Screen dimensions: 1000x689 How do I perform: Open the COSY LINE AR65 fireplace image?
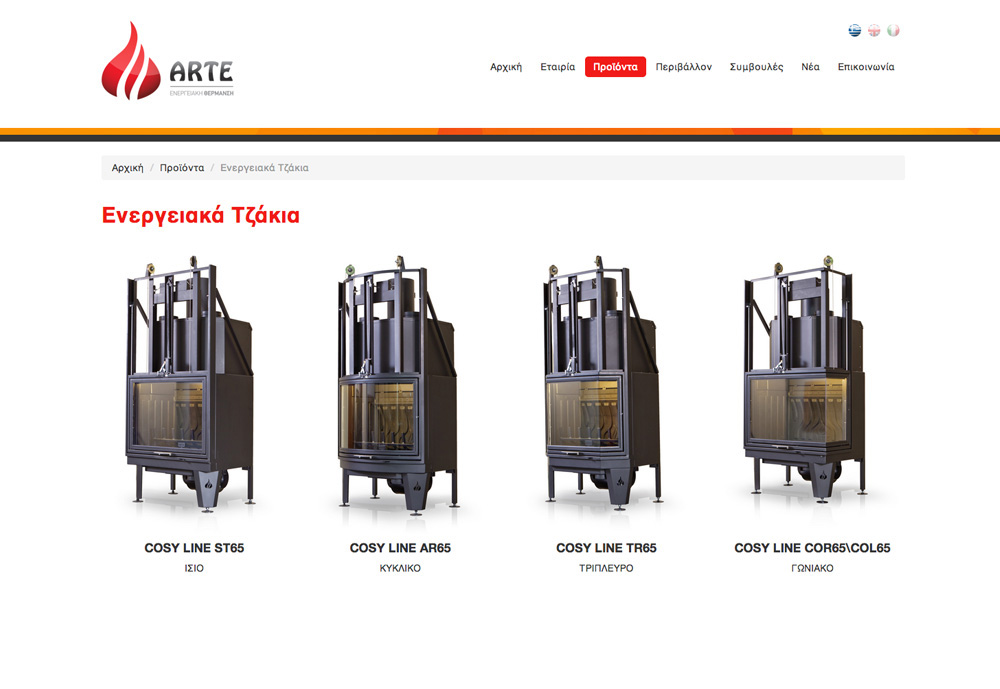tap(400, 385)
